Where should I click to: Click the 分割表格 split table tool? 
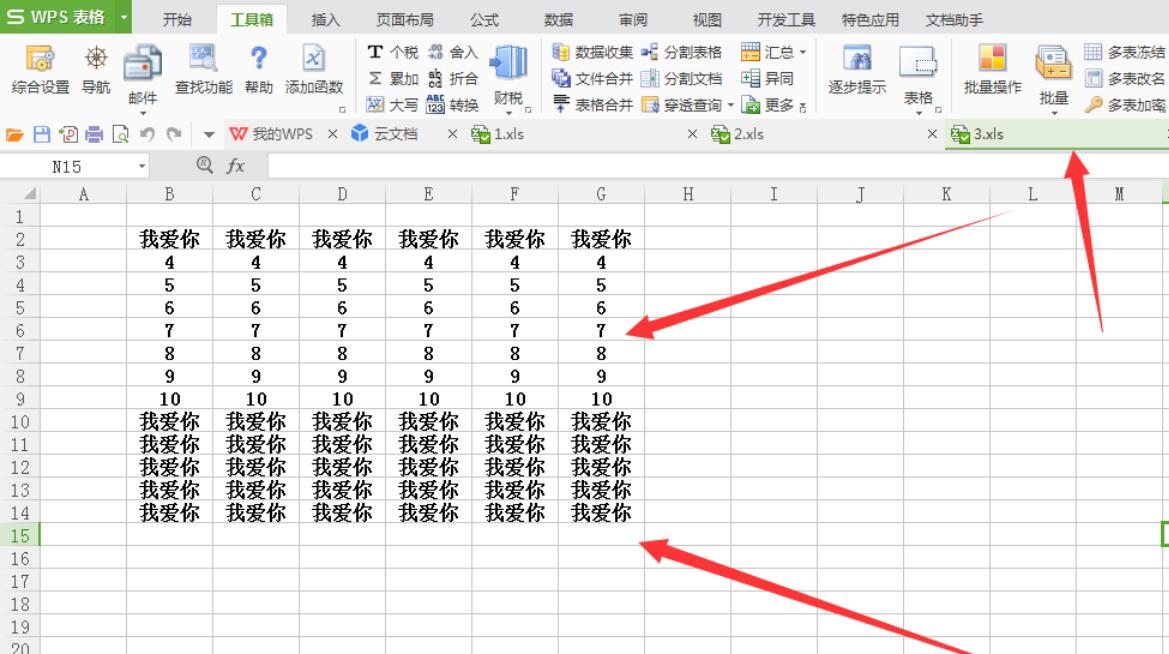pos(681,52)
